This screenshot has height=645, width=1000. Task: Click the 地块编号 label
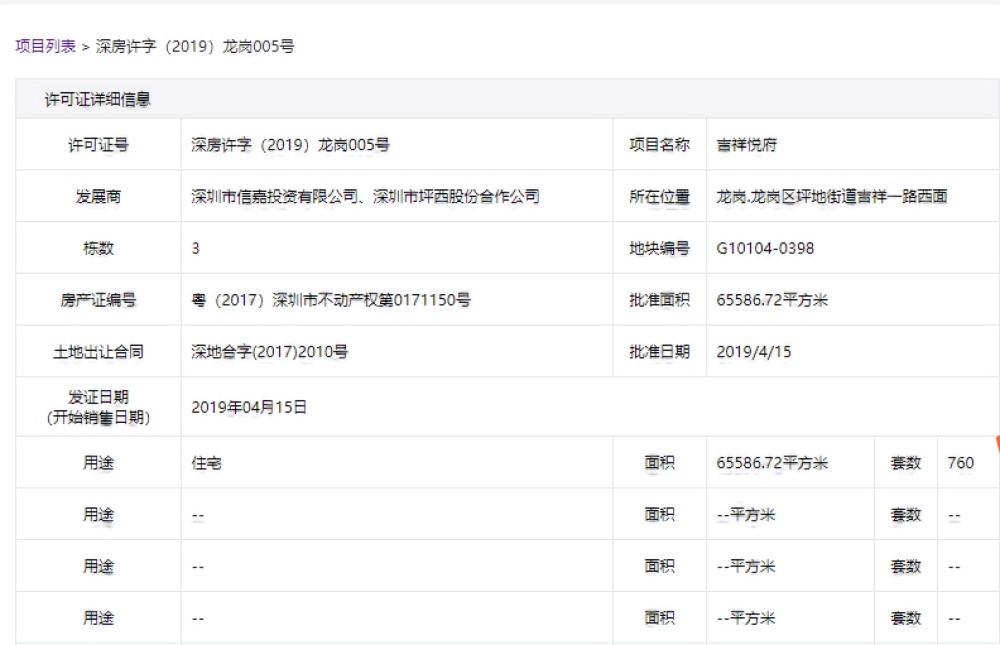pos(659,248)
